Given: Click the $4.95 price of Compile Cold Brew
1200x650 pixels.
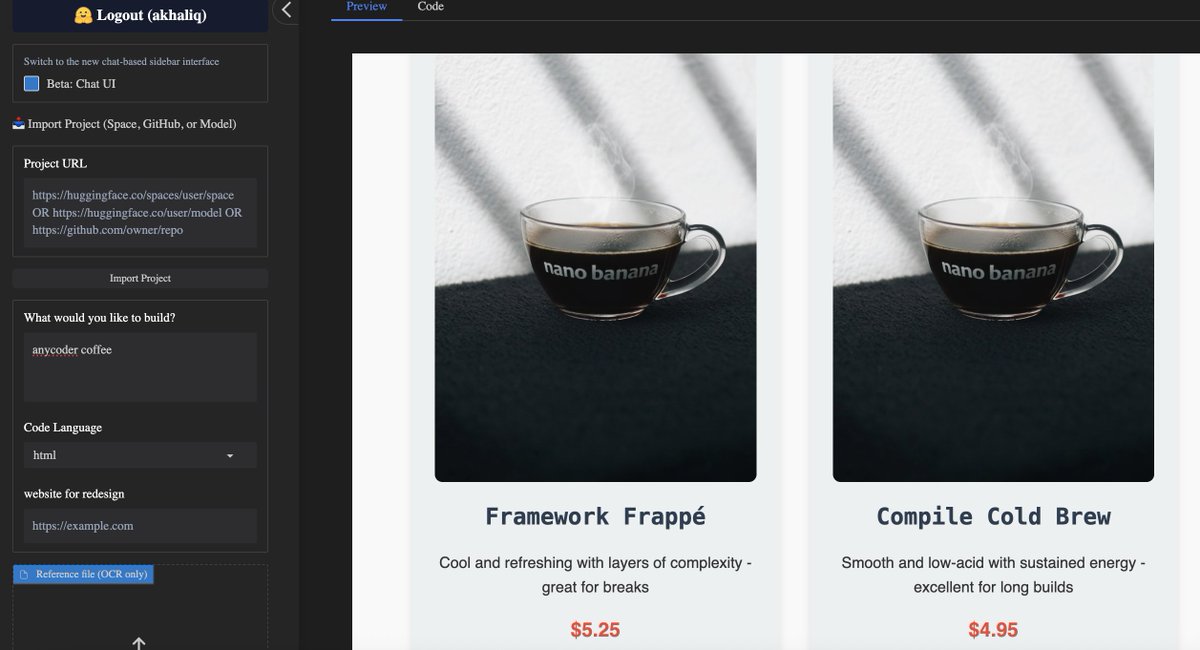Looking at the screenshot, I should [993, 630].
